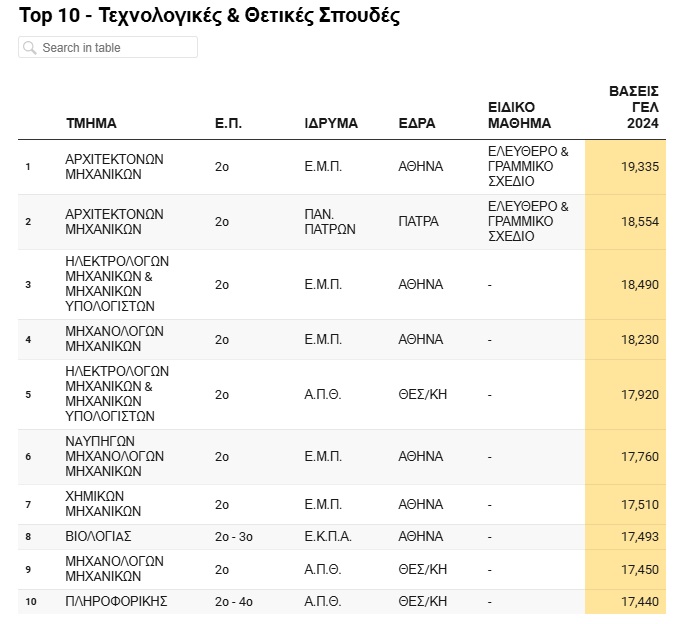Image resolution: width=677 pixels, height=624 pixels.
Task: Select the Ε.Κ.Π.Α. institution cell
Action: point(328,537)
